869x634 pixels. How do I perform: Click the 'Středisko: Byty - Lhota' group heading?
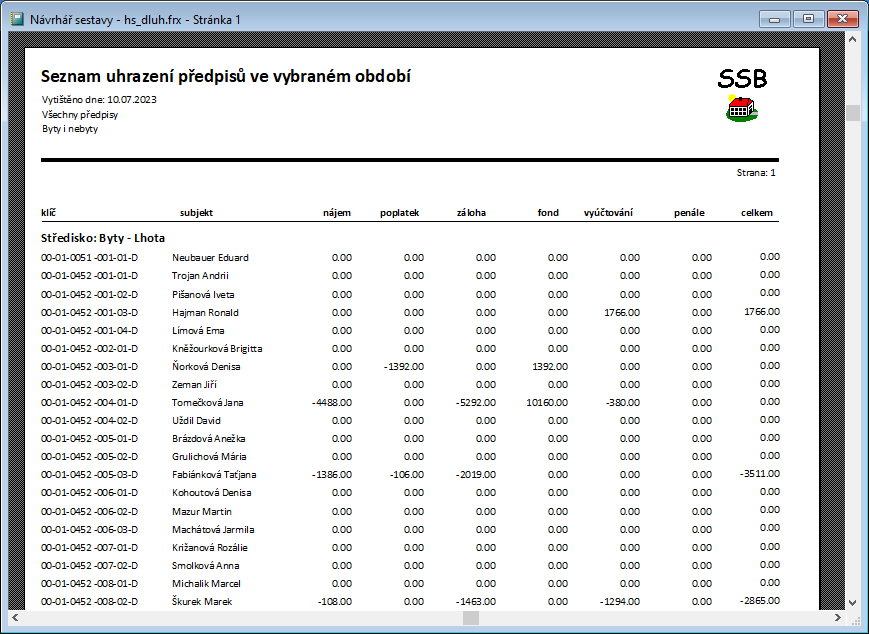pyautogui.click(x=102, y=238)
